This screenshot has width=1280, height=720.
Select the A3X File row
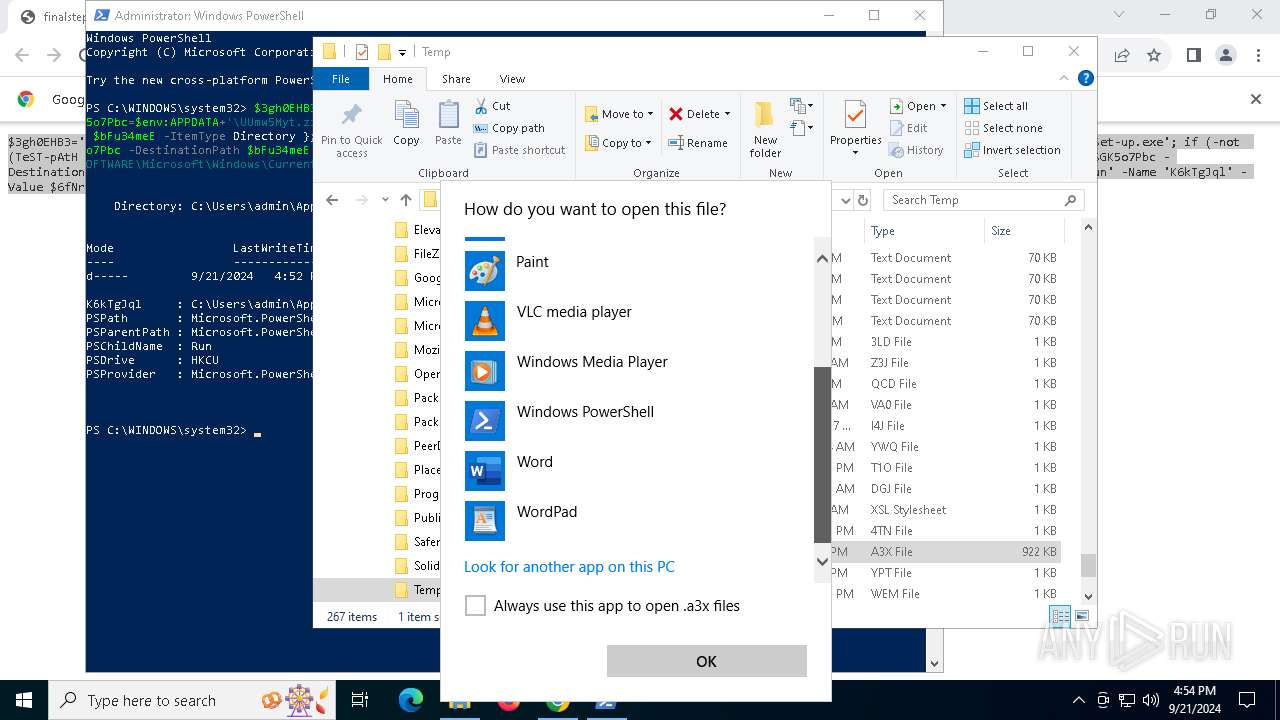(x=946, y=552)
